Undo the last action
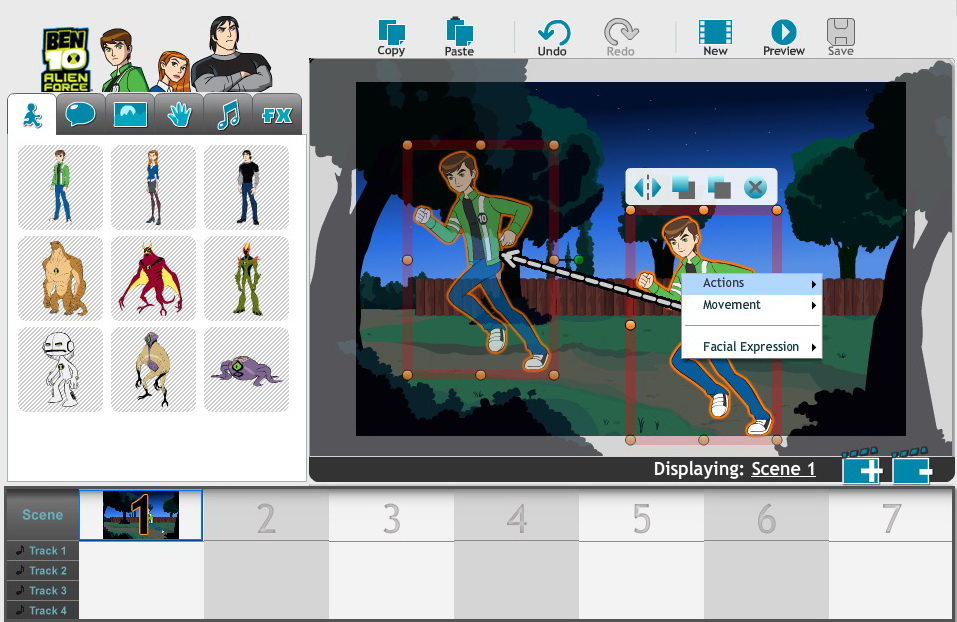Viewport: 957px width, 622px height. [x=552, y=37]
